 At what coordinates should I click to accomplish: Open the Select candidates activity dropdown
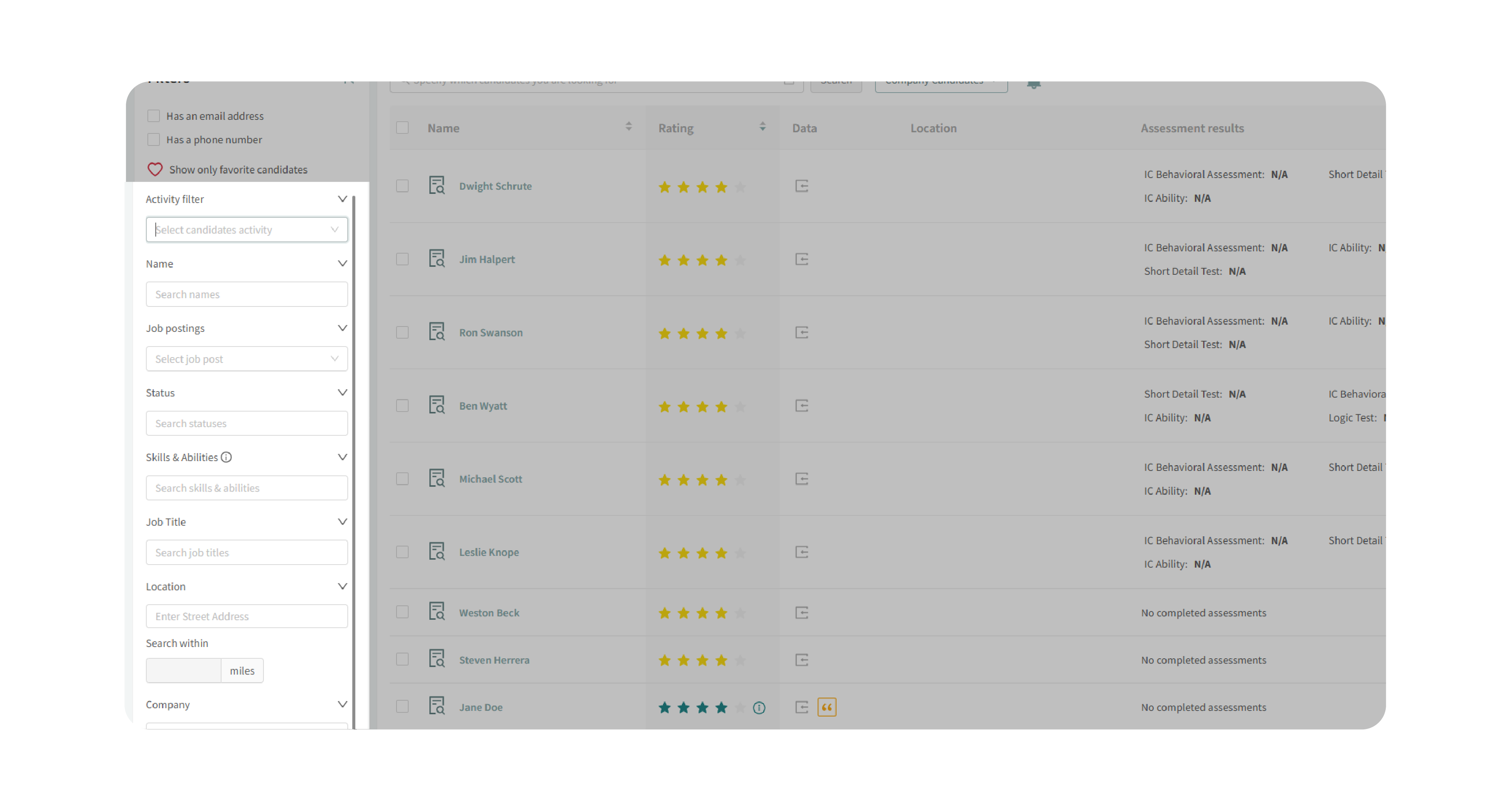(x=246, y=229)
